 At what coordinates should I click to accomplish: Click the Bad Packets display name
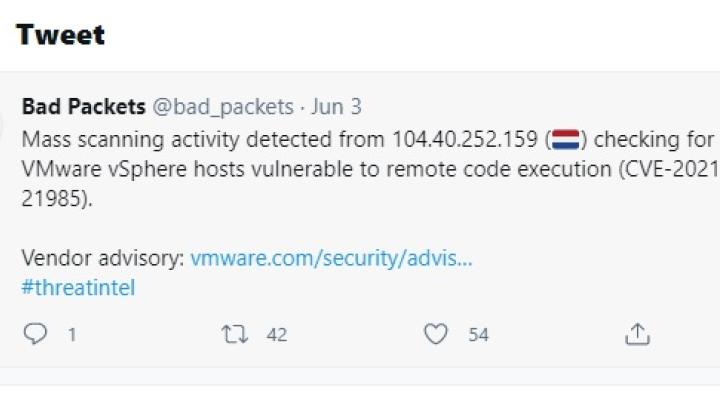pos(84,107)
